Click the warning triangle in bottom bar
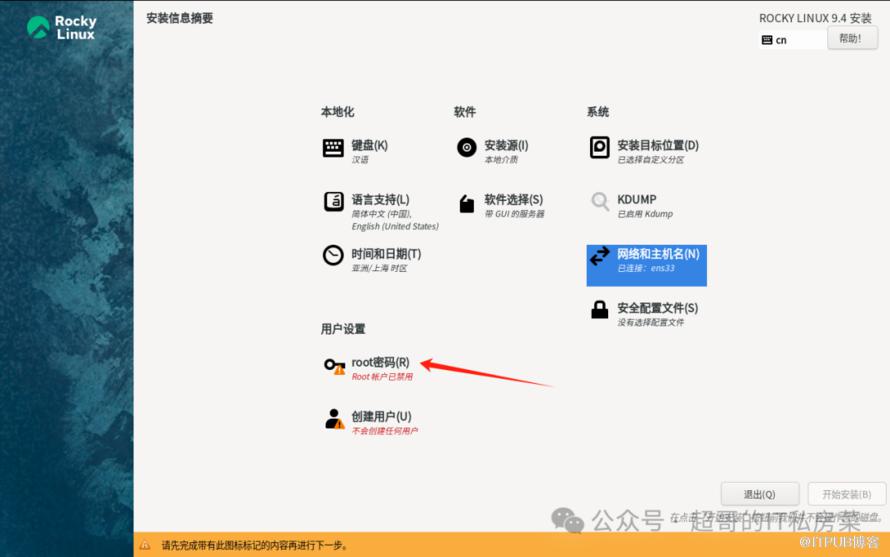890x557 pixels. click(145, 545)
